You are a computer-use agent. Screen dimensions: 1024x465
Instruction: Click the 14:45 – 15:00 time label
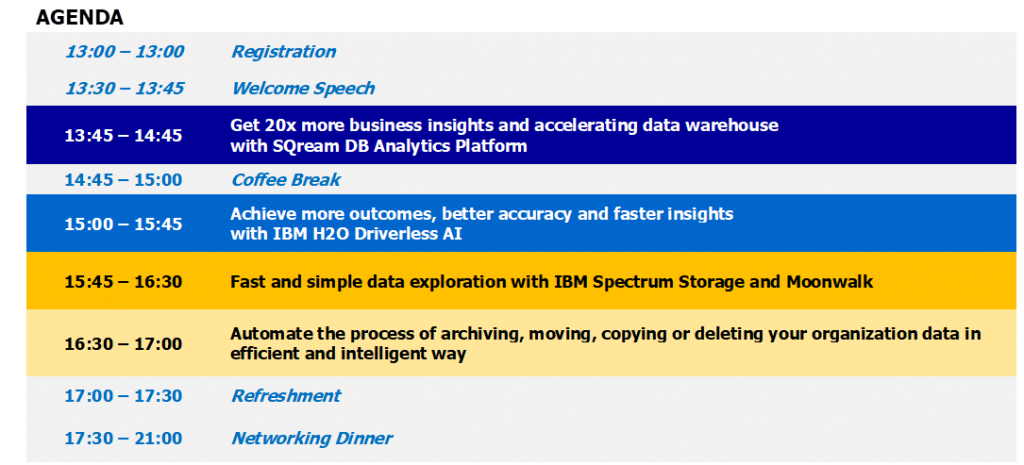pos(123,180)
